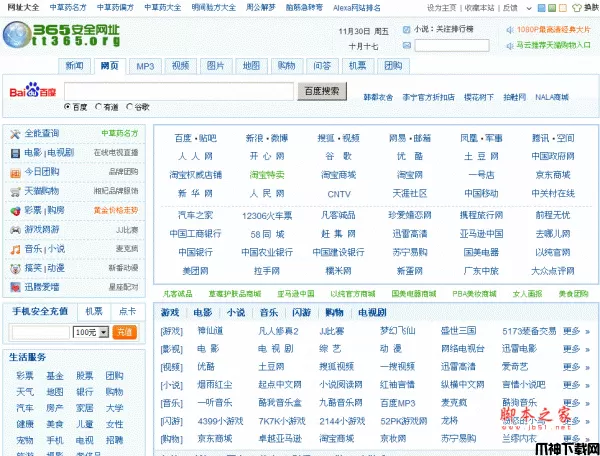Switch to the 问答 search tab
Image resolution: width=600 pixels, height=456 pixels.
(322, 66)
